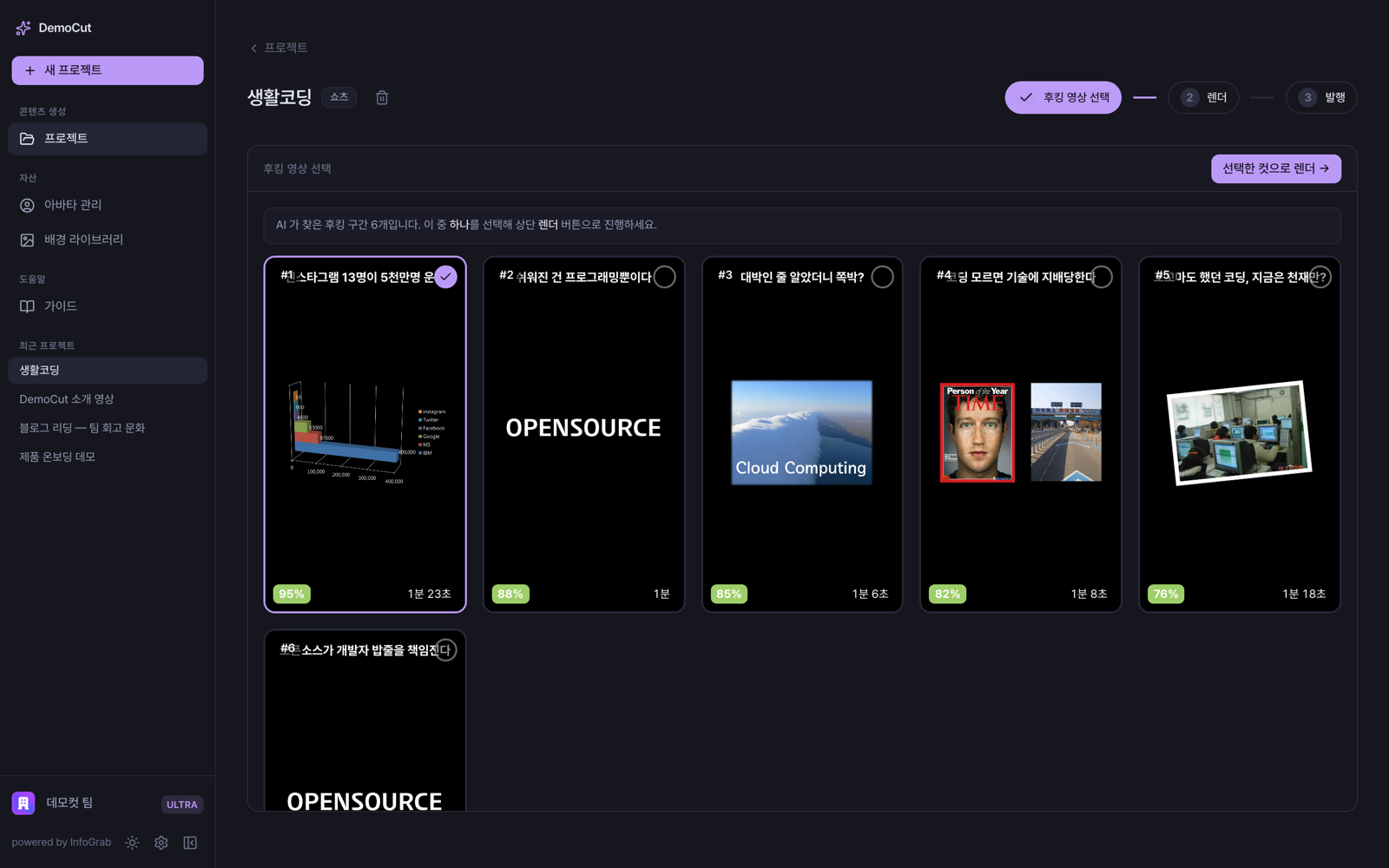1389x868 pixels.
Task: Open 아바타 관리 in the sidebar
Action: [108, 206]
